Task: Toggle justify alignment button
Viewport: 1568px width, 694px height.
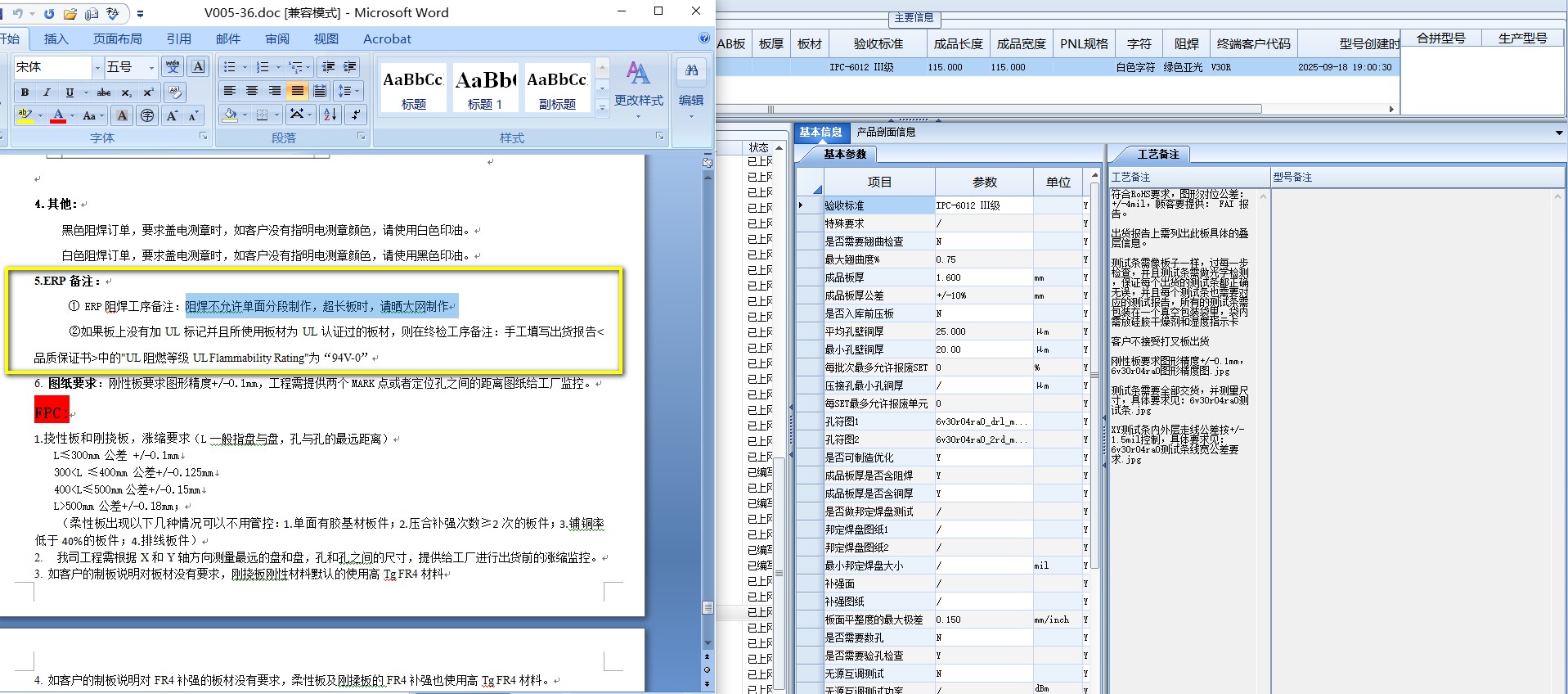Action: [x=297, y=91]
